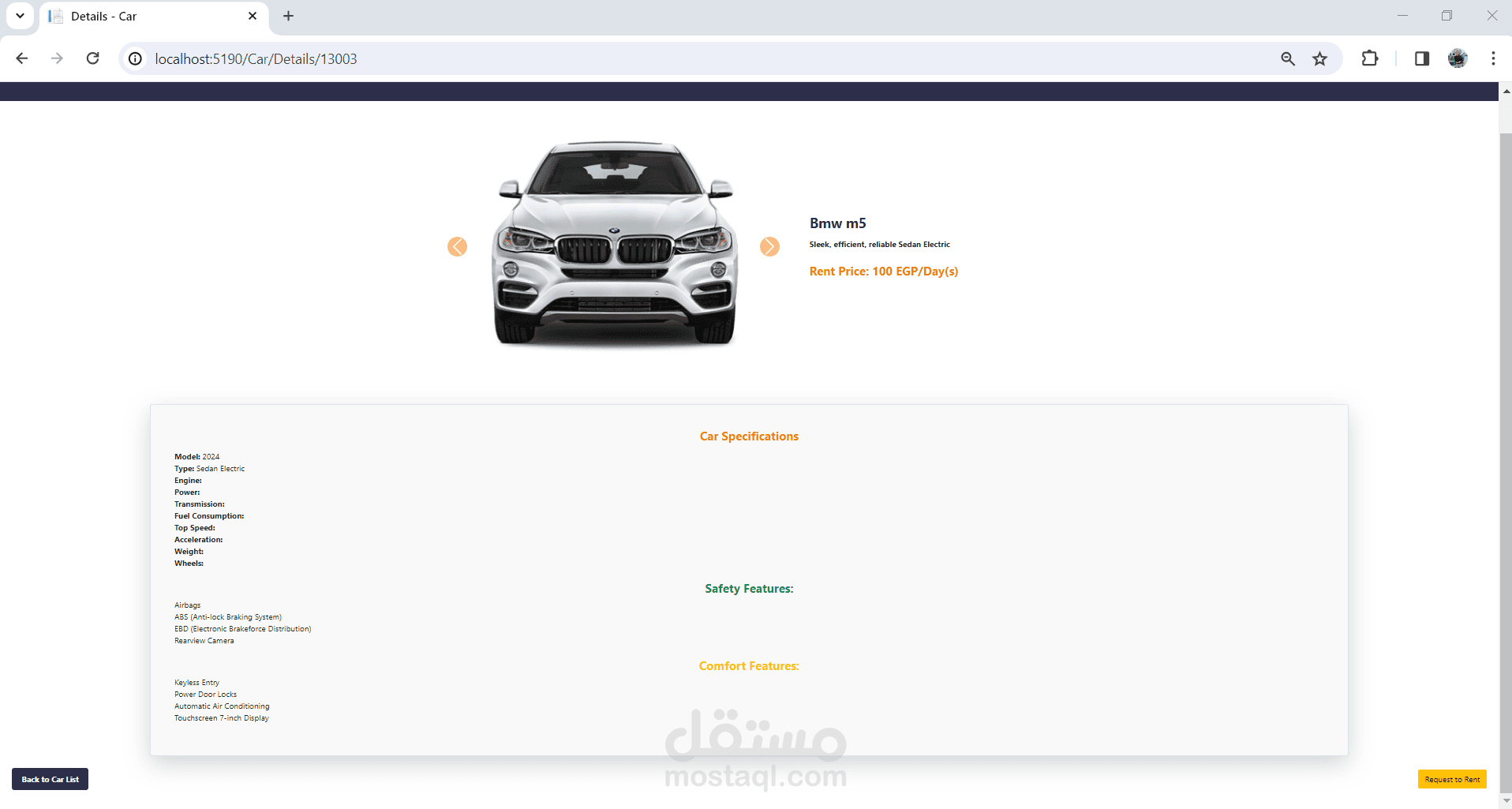Screen dimensions: 1512x809
Task: Click the ABS (Anti-lock Braking System) entry
Action: (x=228, y=617)
